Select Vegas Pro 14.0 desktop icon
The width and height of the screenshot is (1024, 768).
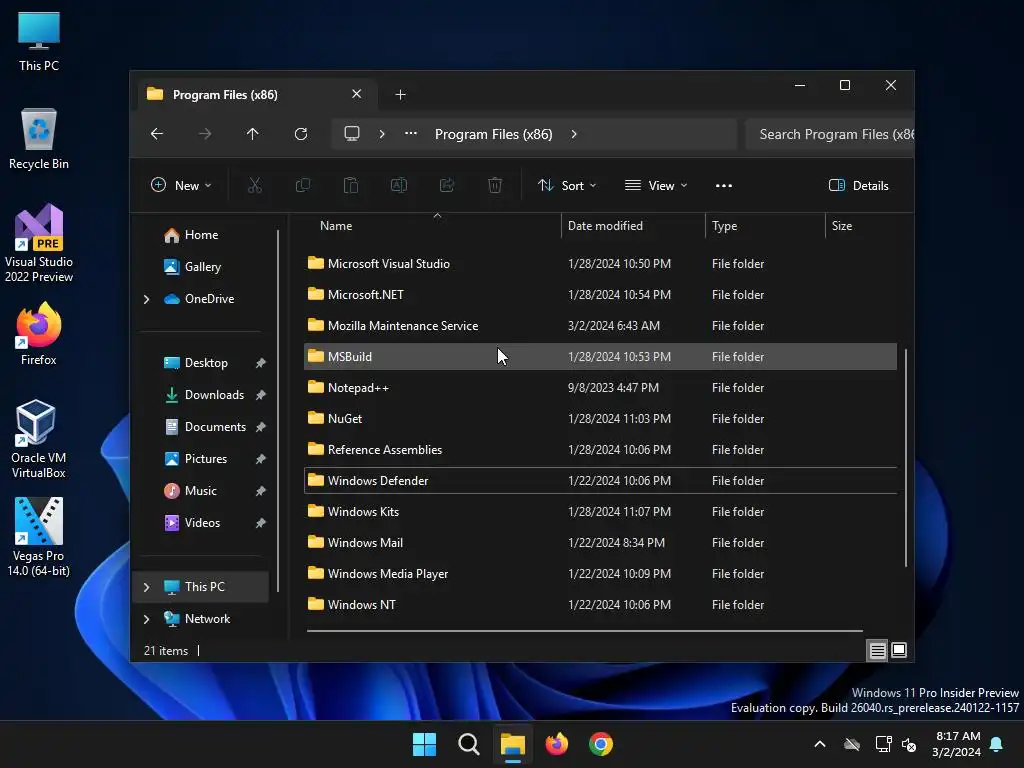pos(39,537)
